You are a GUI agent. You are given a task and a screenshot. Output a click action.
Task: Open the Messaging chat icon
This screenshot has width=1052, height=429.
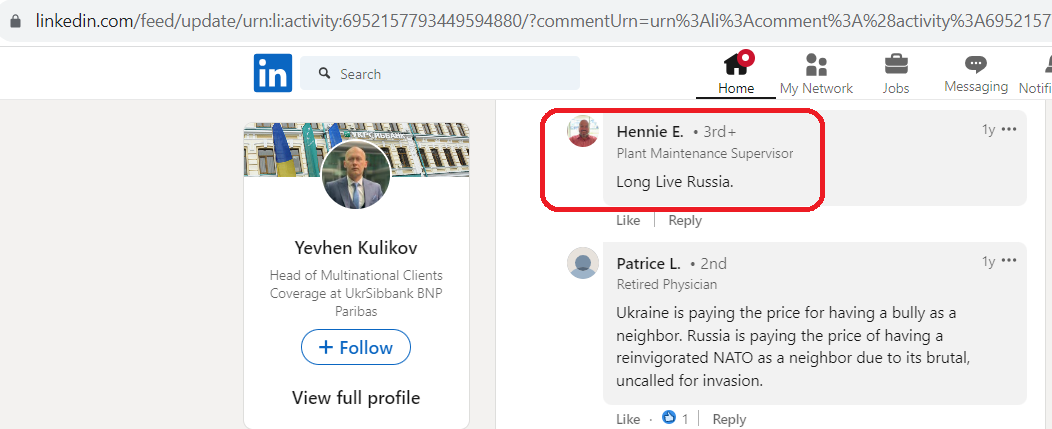pyautogui.click(x=976, y=64)
